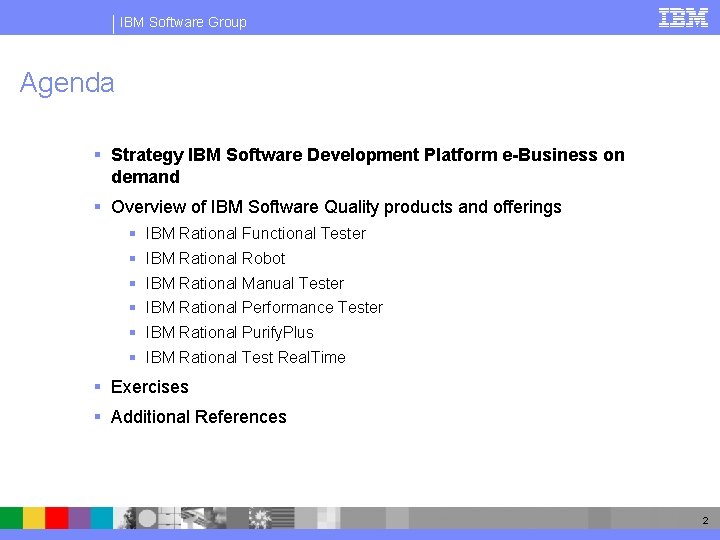The height and width of the screenshot is (540, 720).
Task: Select 'IBM Rational Performance Tester' item
Action: tap(264, 307)
